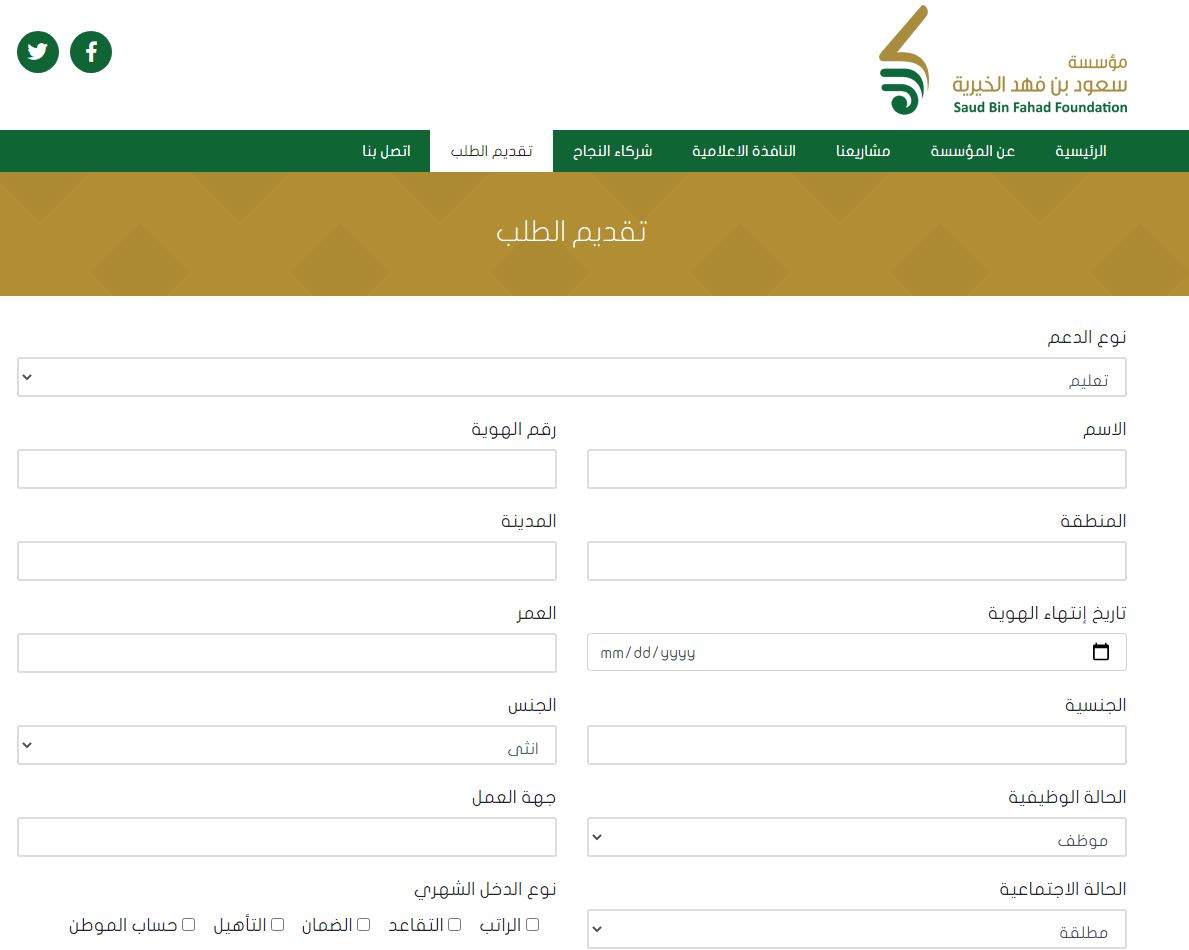
Task: Go to الرئيسية in the navigation bar
Action: coord(1081,151)
